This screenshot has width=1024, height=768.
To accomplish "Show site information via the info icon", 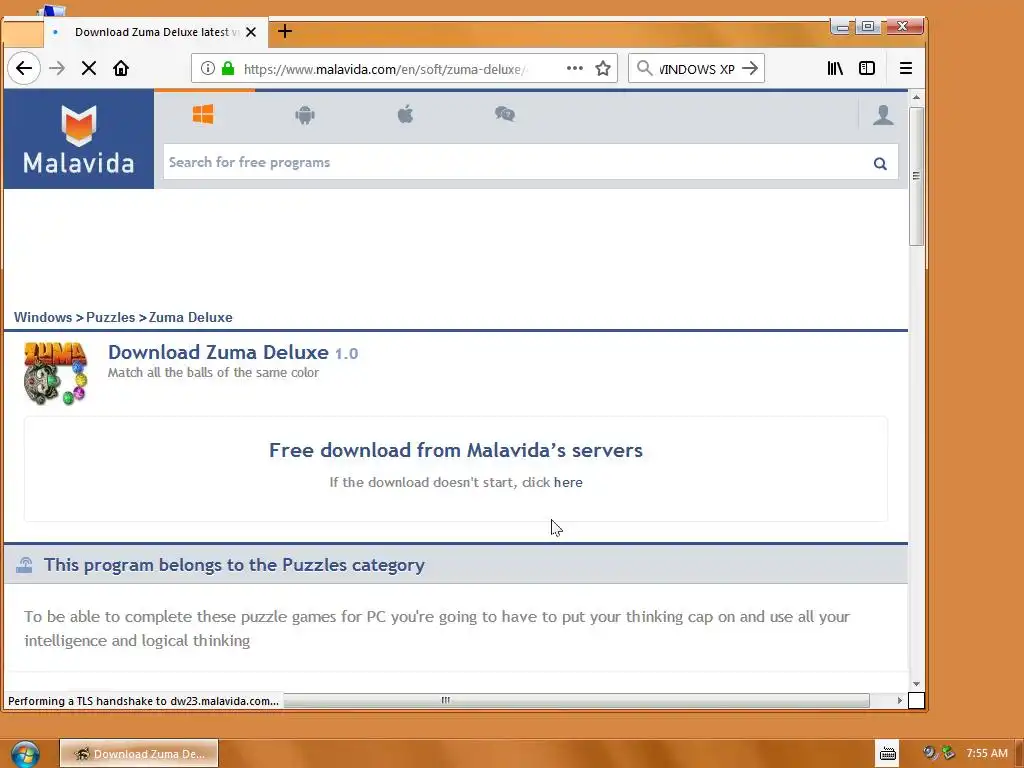I will click(x=208, y=68).
